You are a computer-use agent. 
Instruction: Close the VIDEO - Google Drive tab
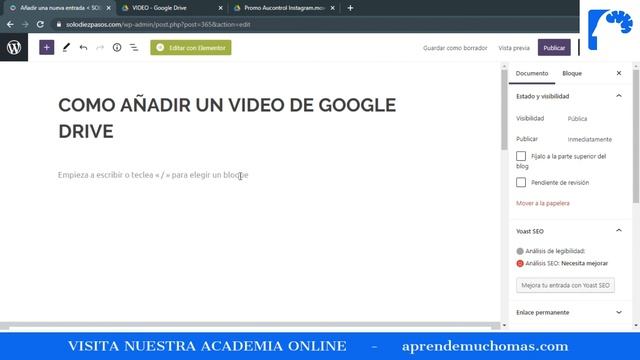220,8
